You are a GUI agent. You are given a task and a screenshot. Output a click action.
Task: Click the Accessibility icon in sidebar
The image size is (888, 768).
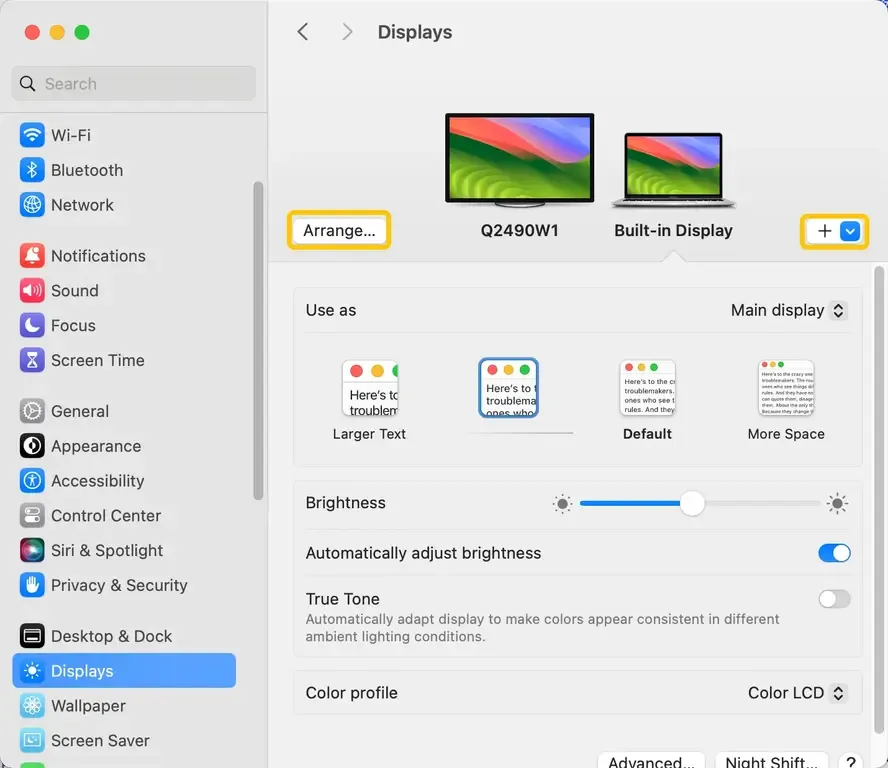coord(32,481)
